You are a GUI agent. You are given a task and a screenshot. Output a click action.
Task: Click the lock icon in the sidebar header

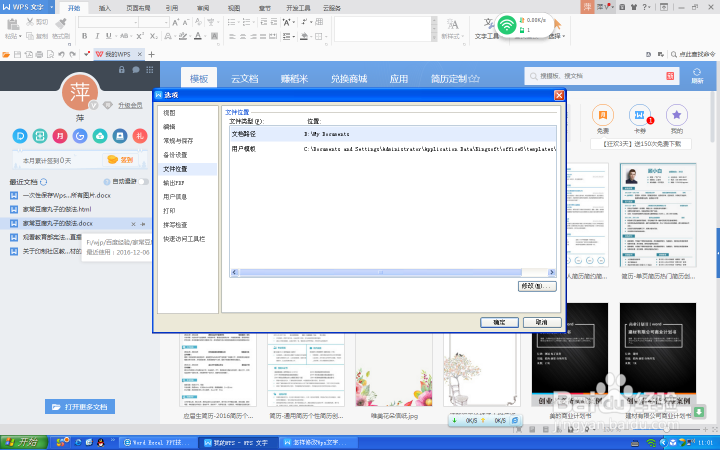pyautogui.click(x=122, y=70)
